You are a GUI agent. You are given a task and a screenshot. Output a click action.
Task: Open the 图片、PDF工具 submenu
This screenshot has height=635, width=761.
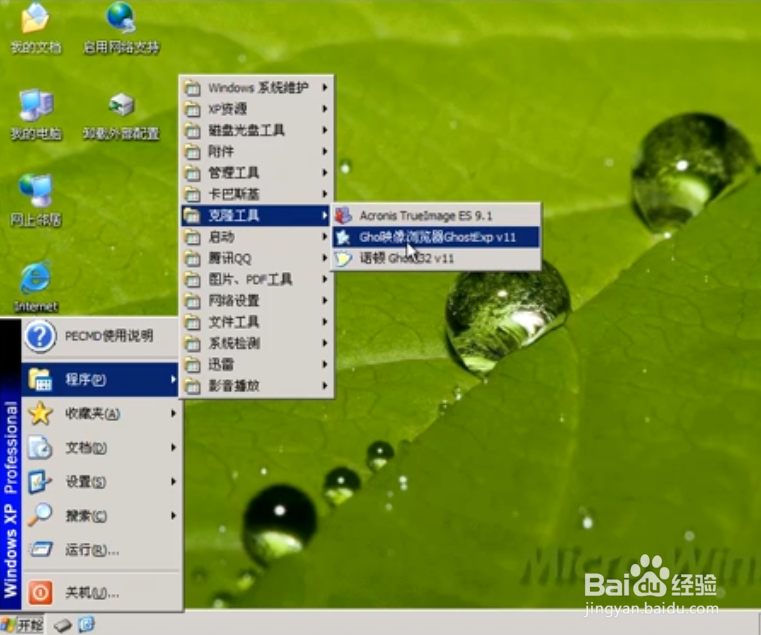256,280
